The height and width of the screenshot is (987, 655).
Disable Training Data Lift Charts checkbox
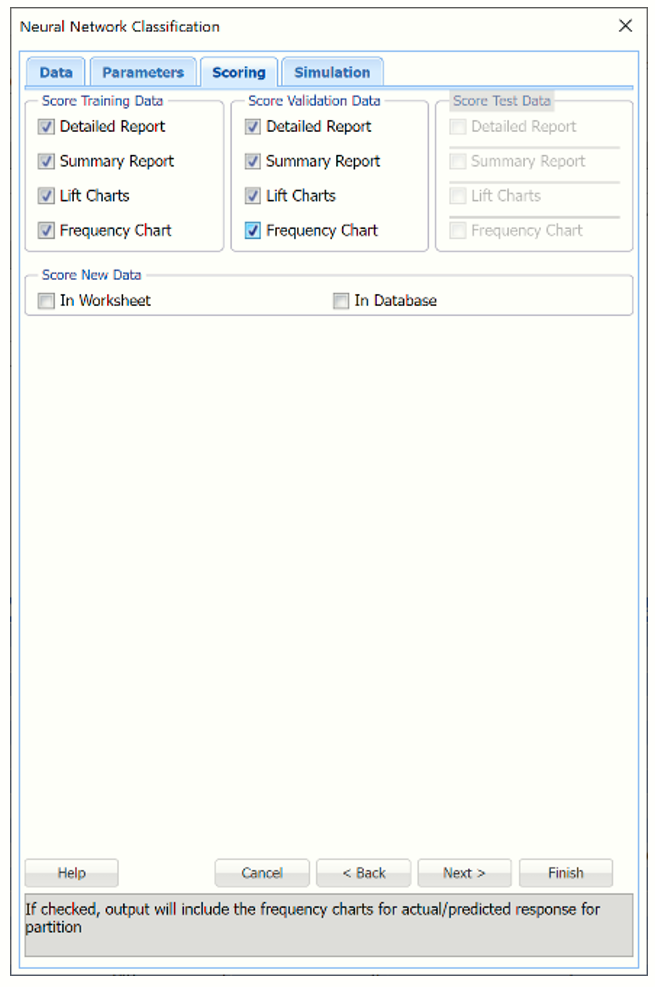(x=46, y=196)
